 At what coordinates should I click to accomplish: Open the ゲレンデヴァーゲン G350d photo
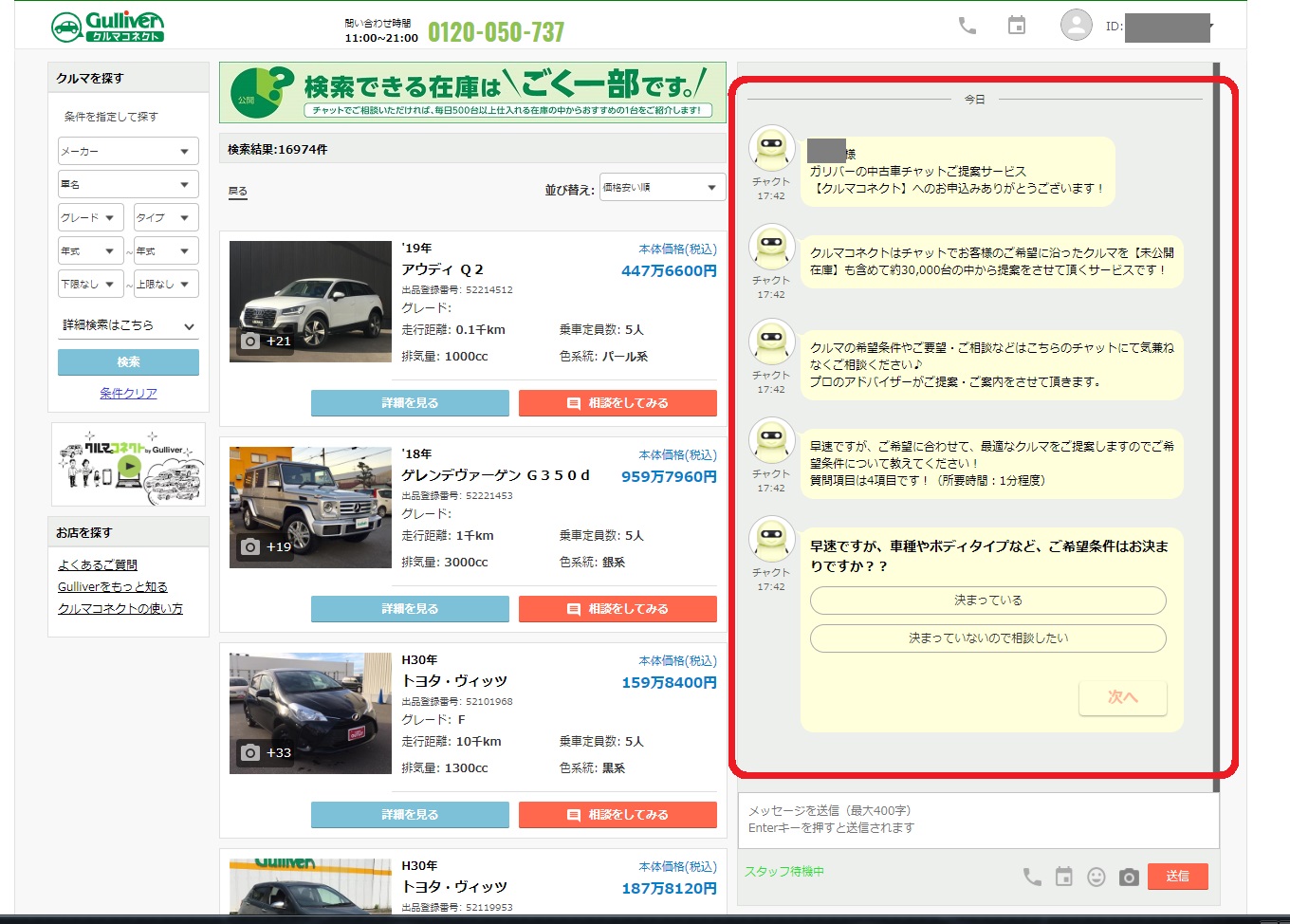[310, 508]
